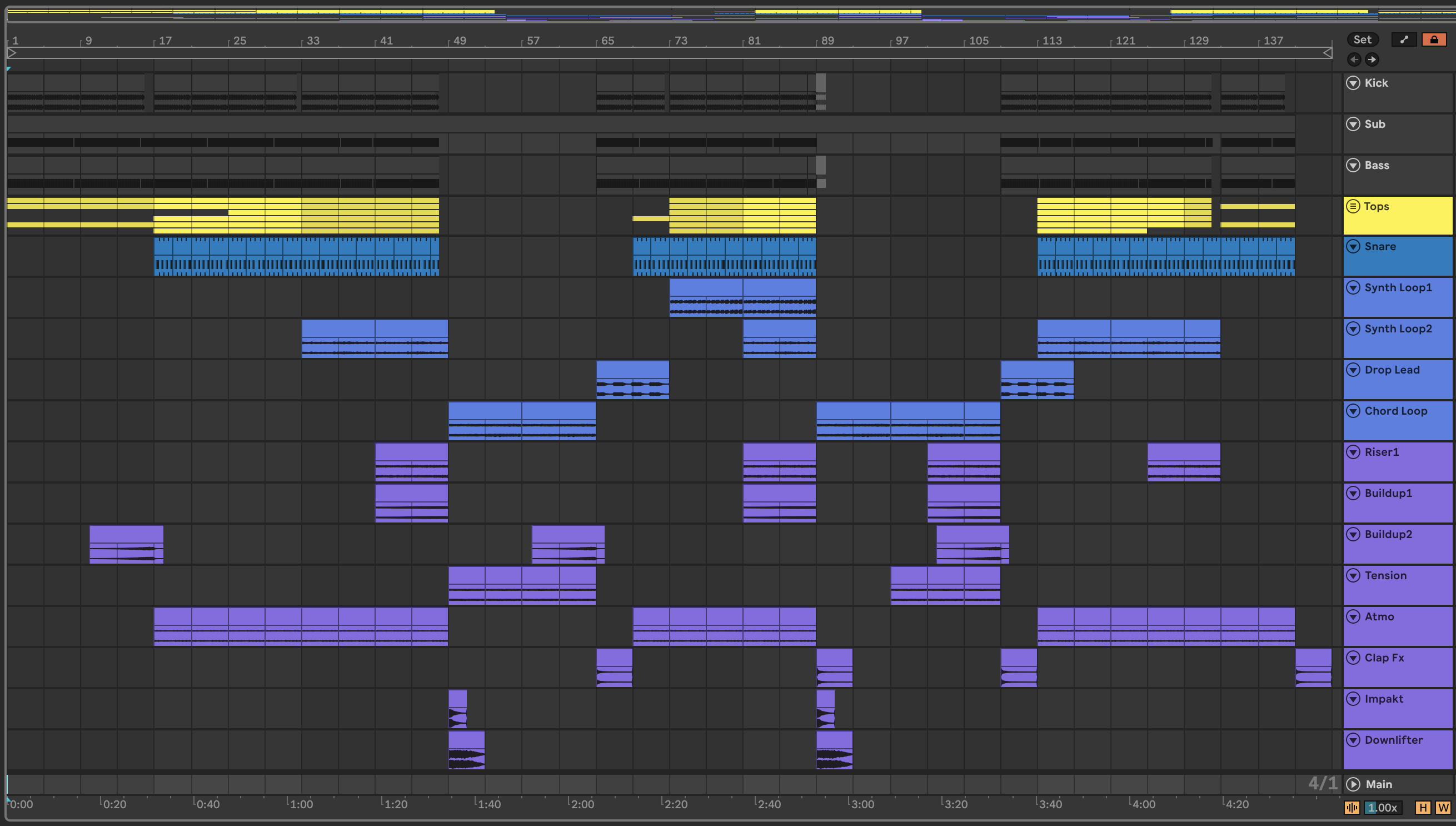Image resolution: width=1456 pixels, height=826 pixels.
Task: Click bar 65 on the ruler
Action: click(x=607, y=41)
